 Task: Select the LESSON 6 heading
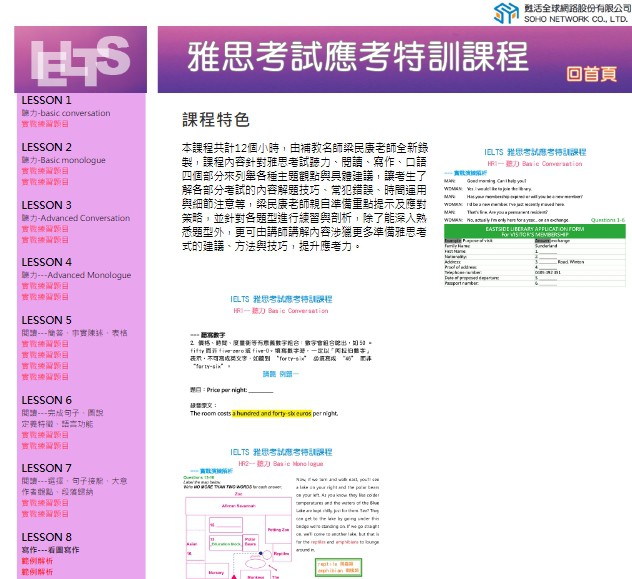pyautogui.click(x=47, y=400)
